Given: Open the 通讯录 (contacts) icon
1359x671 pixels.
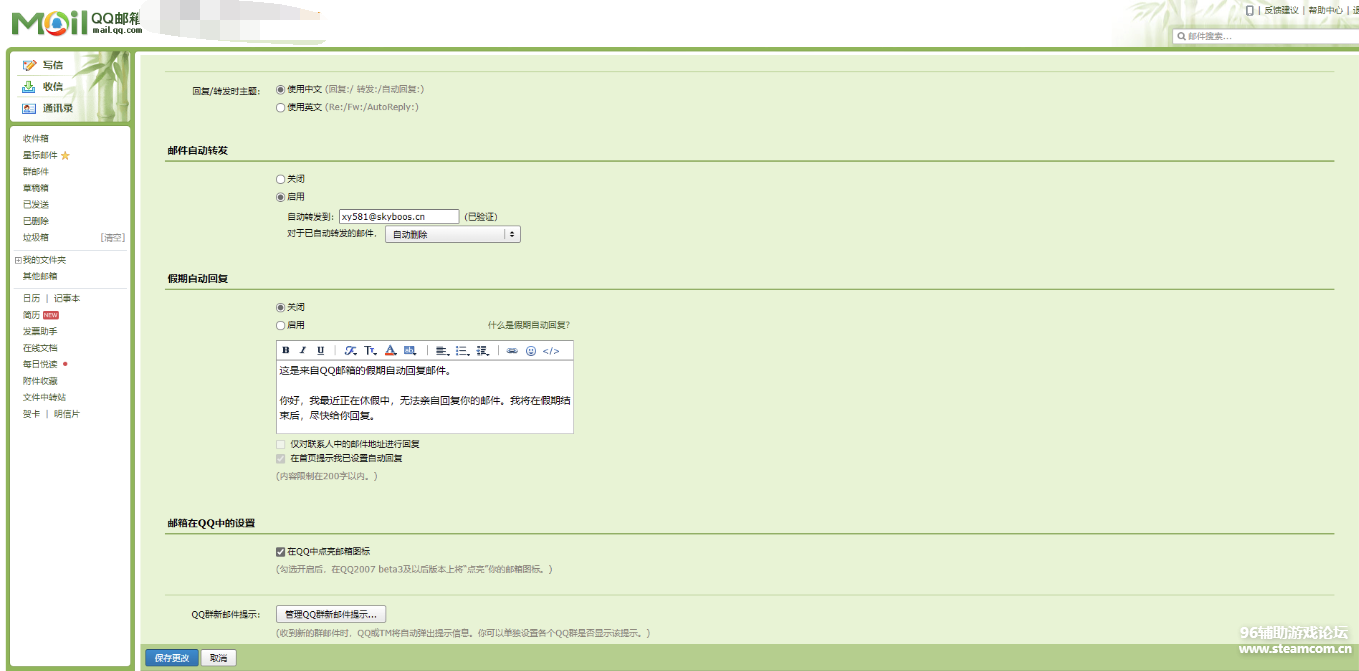Looking at the screenshot, I should [x=30, y=108].
